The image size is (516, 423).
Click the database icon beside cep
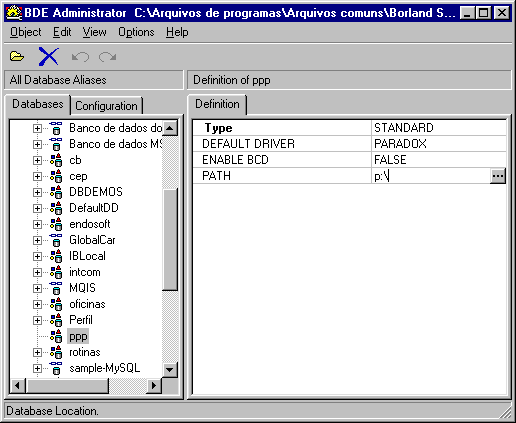56,176
